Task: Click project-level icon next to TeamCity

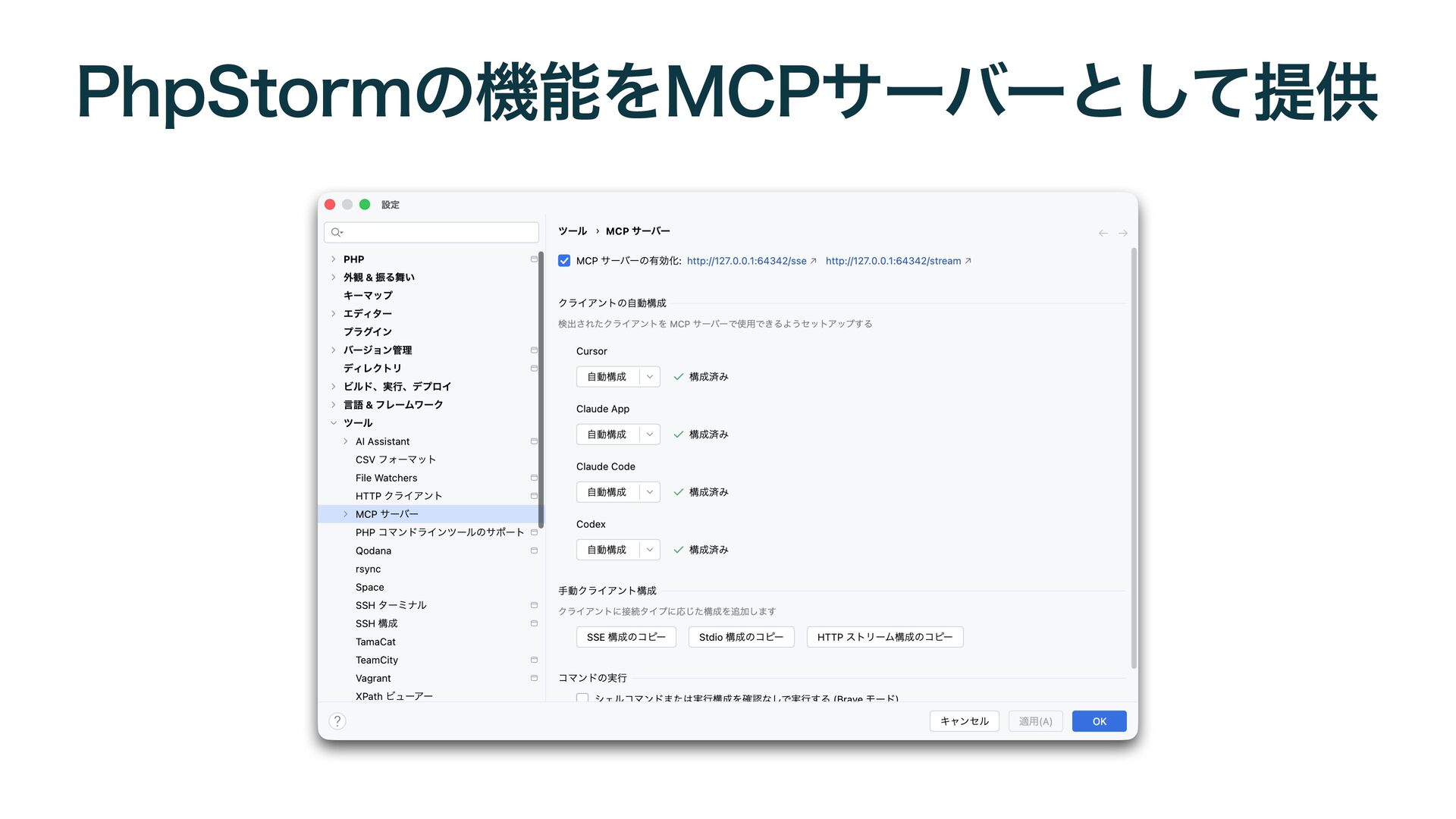Action: [534, 660]
